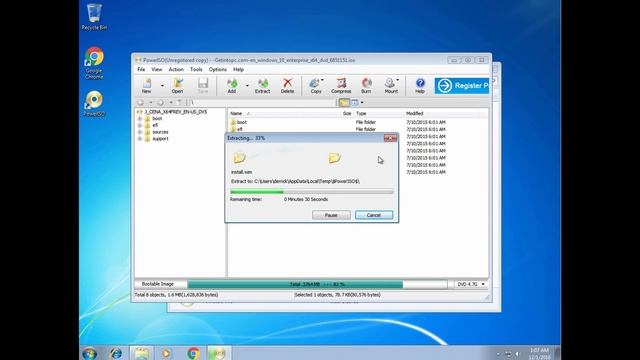The height and width of the screenshot is (360, 640).
Task: Open the Recycle Bin desktop icon
Action: [94, 17]
